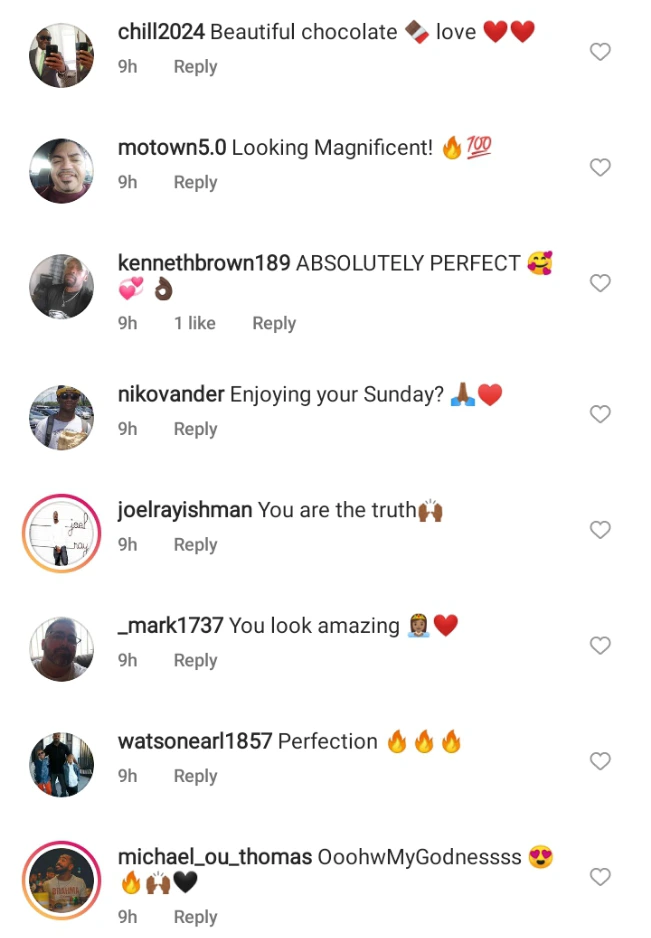Image resolution: width=651 pixels, height=938 pixels.
Task: Tap watsonearl1857's profile picture
Action: point(62,765)
